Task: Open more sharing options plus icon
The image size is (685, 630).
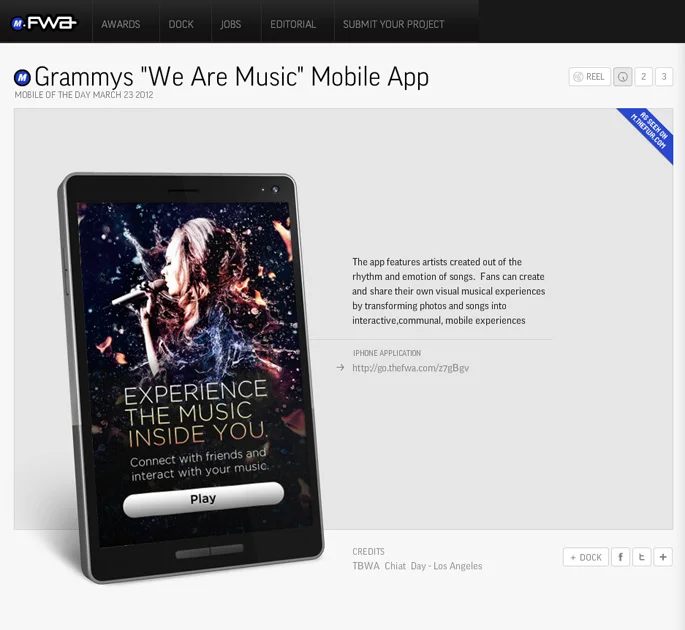Action: click(x=663, y=557)
